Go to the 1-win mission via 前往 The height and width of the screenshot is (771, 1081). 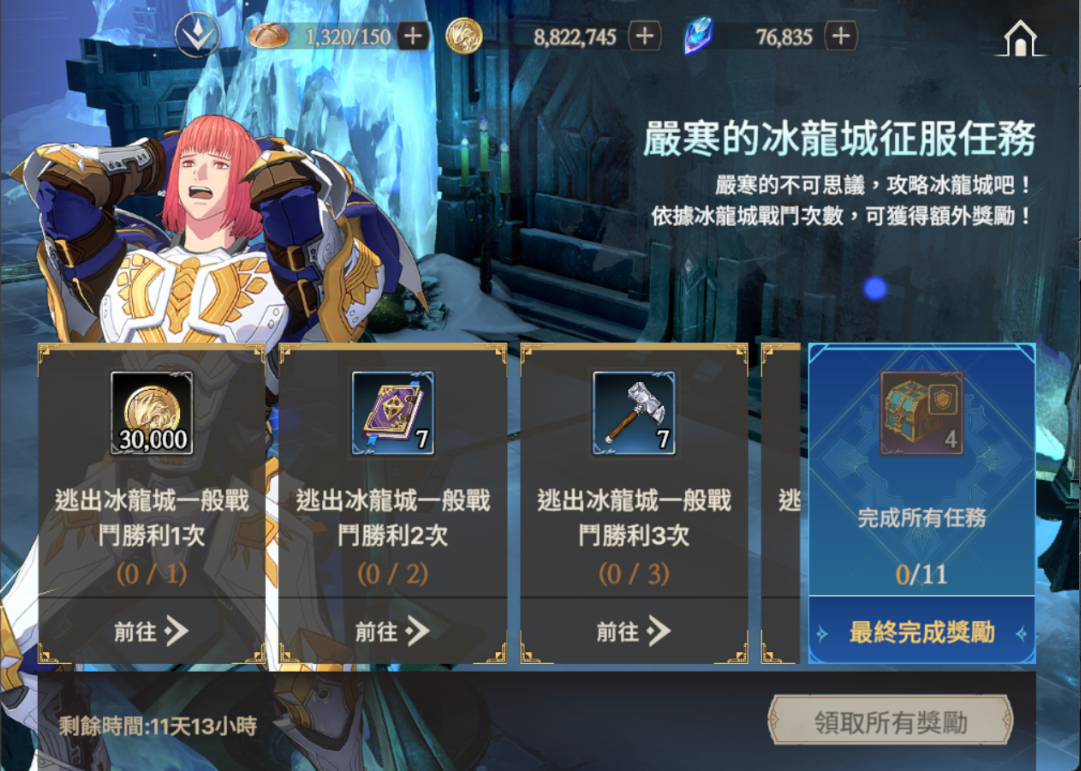click(x=152, y=631)
